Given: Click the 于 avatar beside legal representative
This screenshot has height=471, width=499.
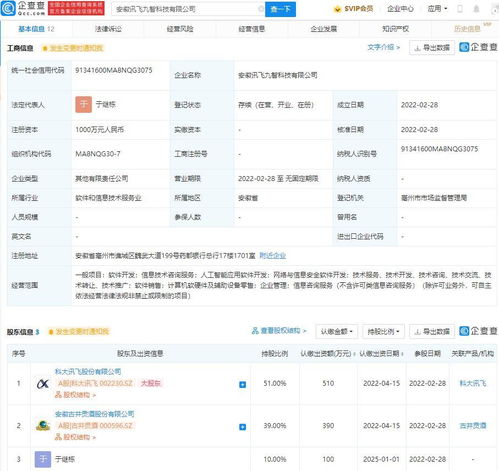Looking at the screenshot, I should [x=83, y=105].
